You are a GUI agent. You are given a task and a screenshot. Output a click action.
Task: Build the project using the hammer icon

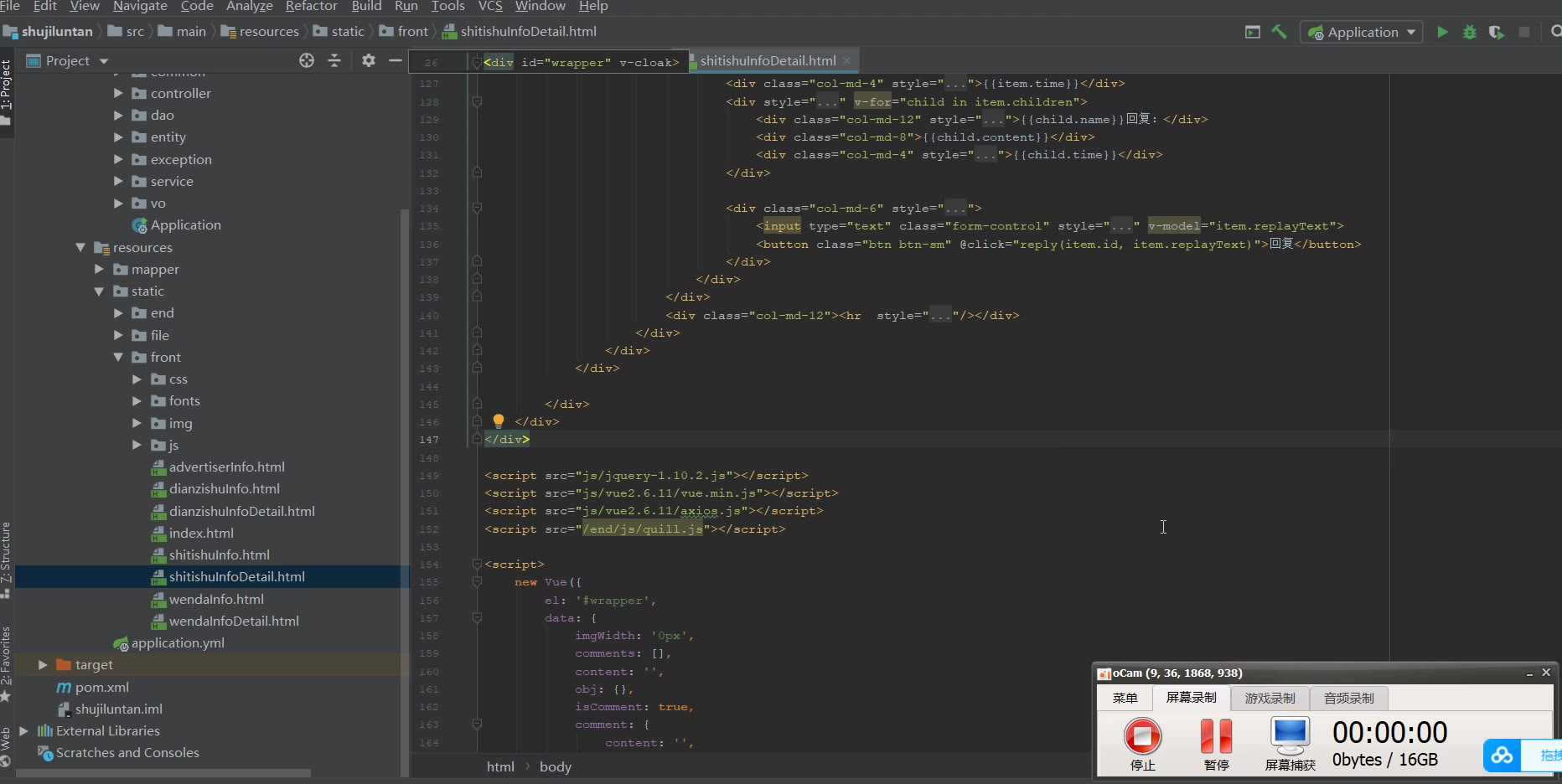point(1279,32)
